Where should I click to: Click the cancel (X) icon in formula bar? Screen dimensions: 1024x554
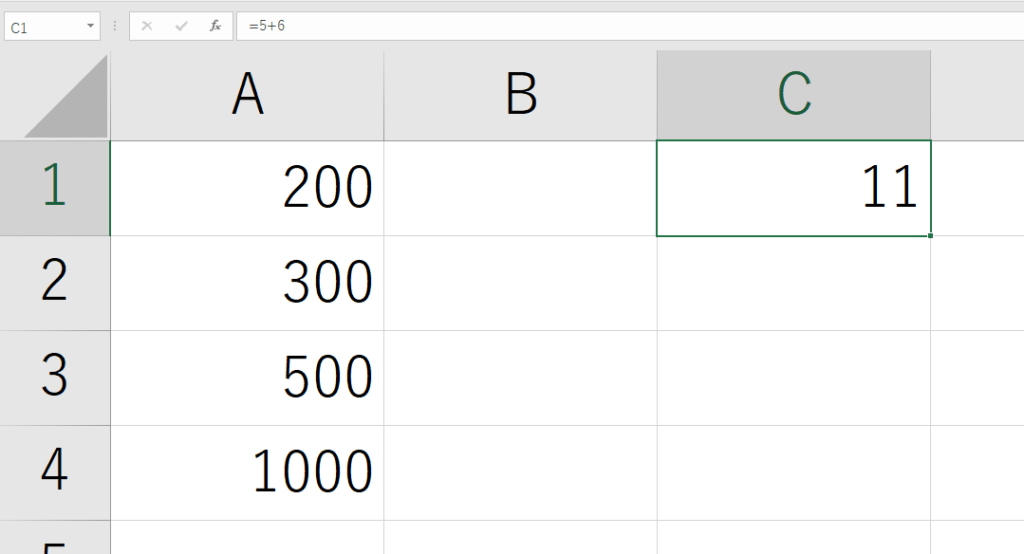tap(147, 26)
